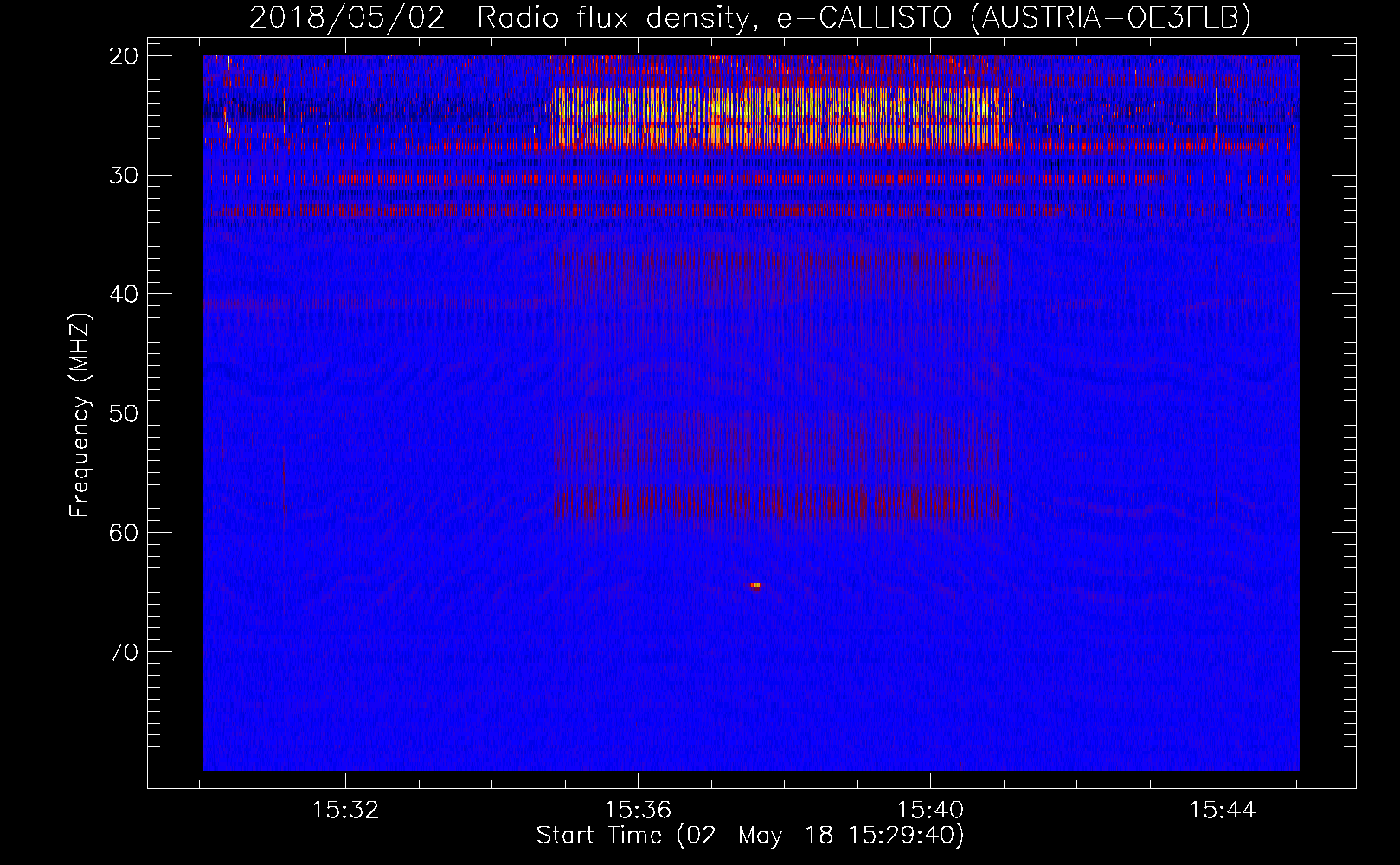The height and width of the screenshot is (865, 1400).
Task: Click the 30 MHz frequency tick label
Action: (x=125, y=176)
